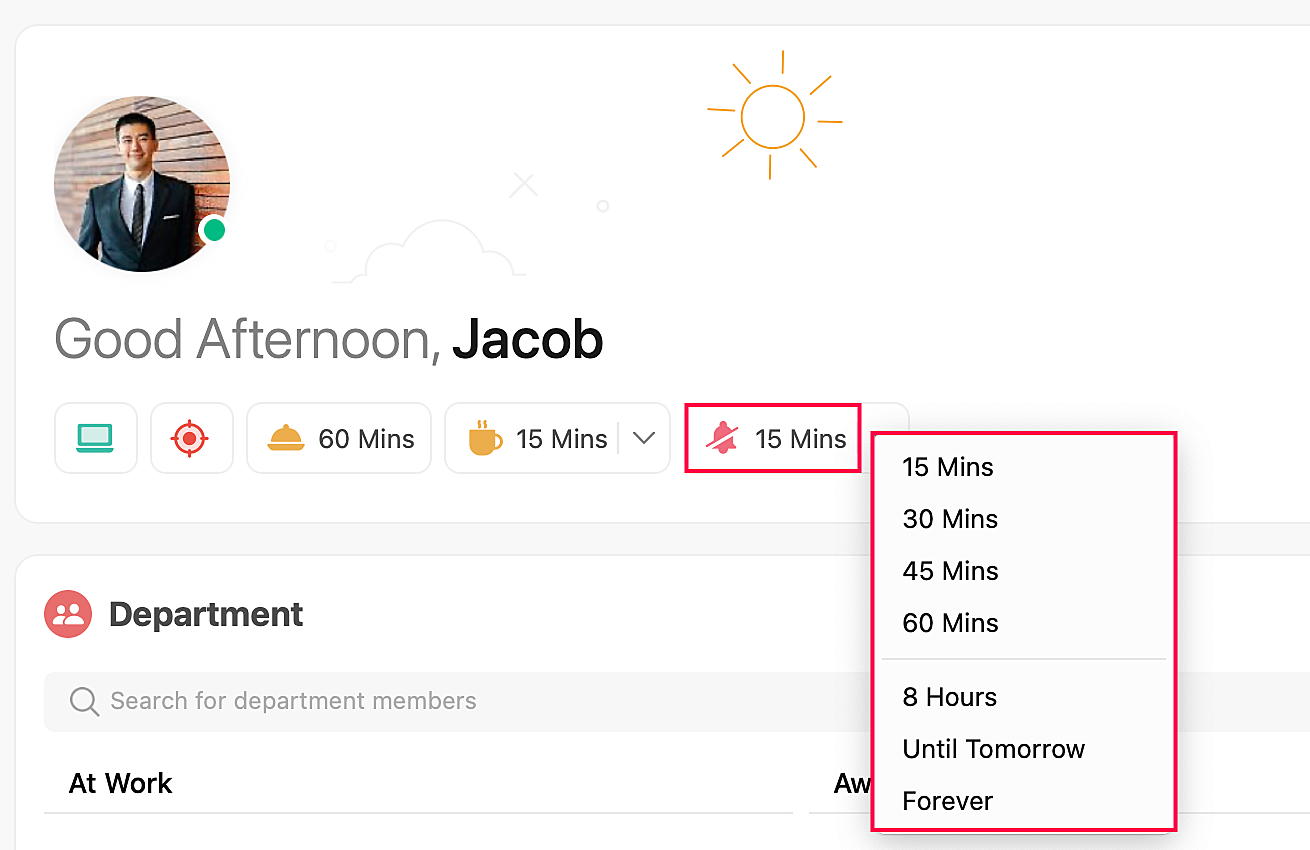This screenshot has width=1310, height=850.
Task: Expand the coffee break duration dropdown
Action: [x=645, y=438]
